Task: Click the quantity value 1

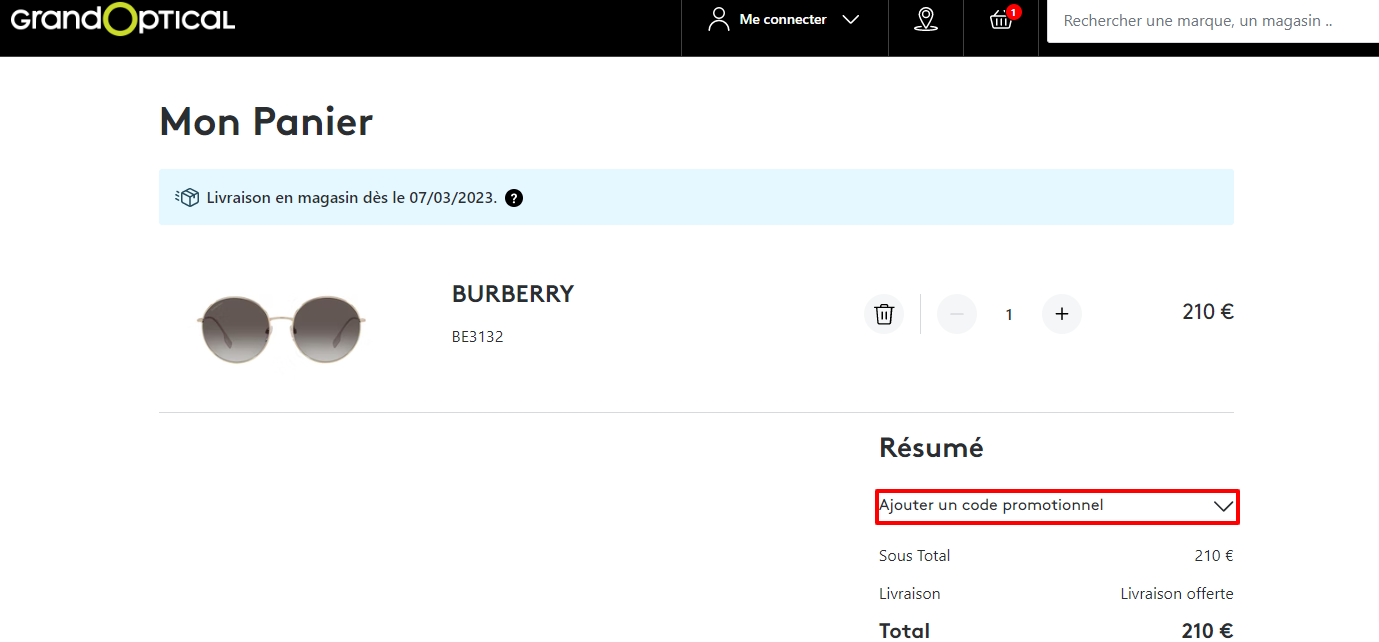Action: click(x=1009, y=315)
